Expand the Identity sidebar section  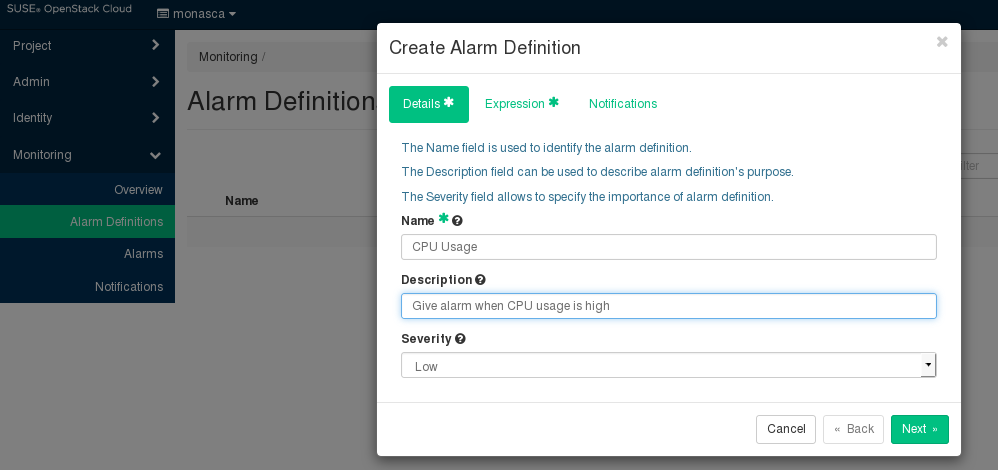tap(87, 118)
